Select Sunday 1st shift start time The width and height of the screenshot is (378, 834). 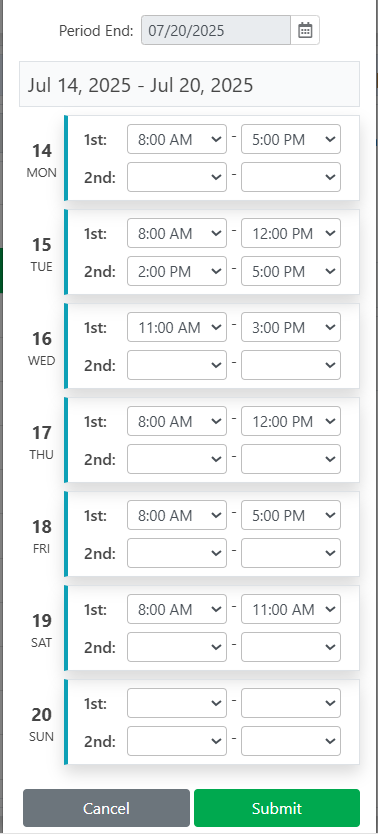click(177, 703)
